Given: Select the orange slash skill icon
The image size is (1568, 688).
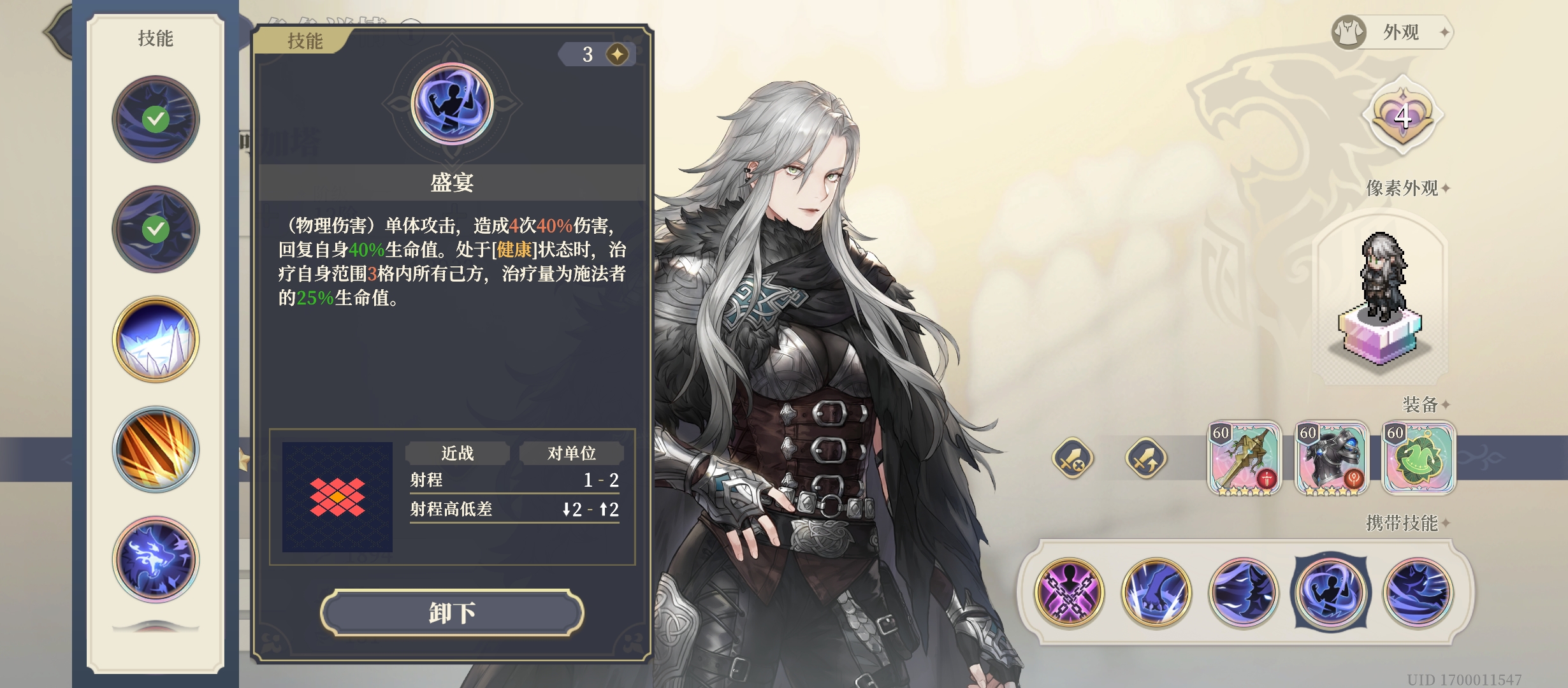Looking at the screenshot, I should [x=156, y=450].
